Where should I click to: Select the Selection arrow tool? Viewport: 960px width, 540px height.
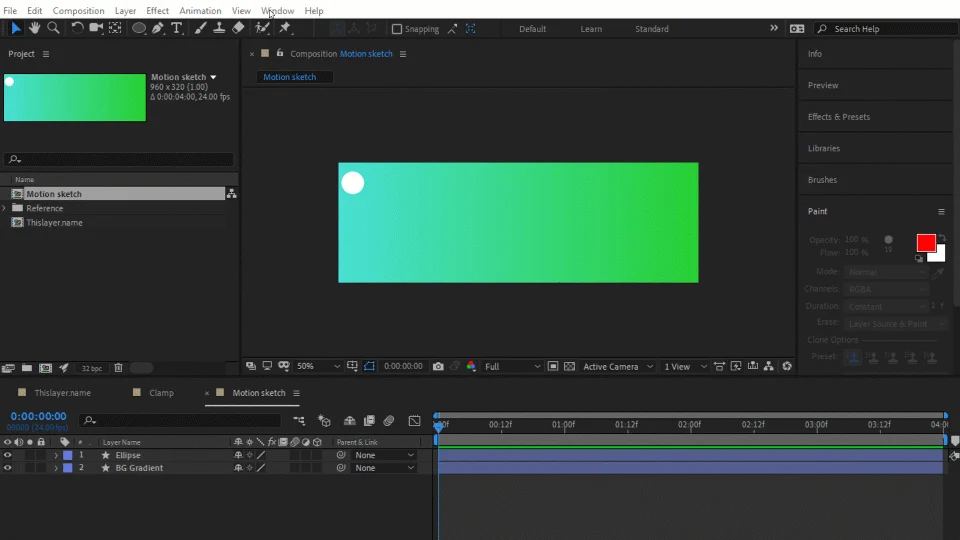pyautogui.click(x=16, y=28)
